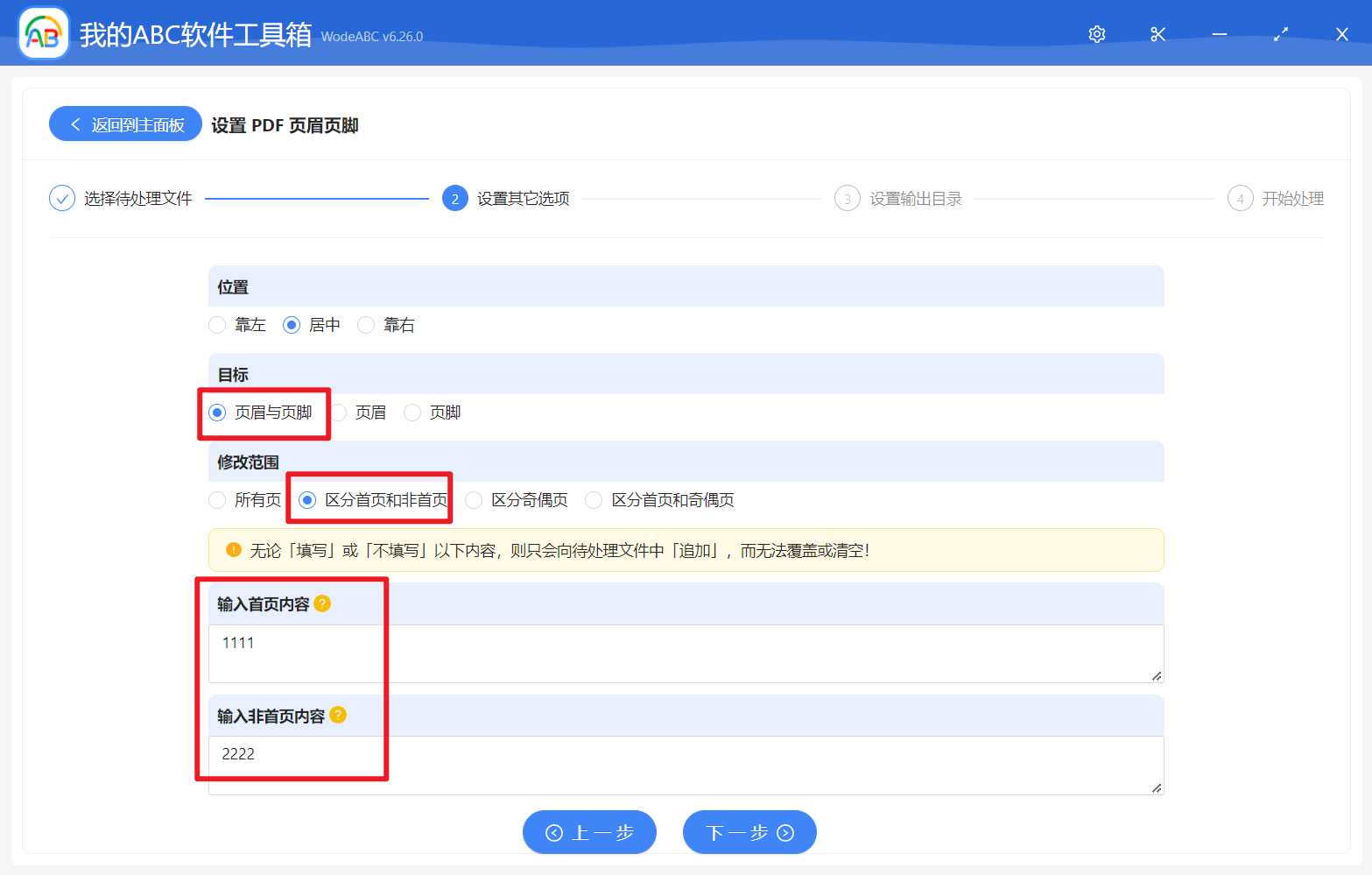Click the WodeABC v6.26.0 version text

click(372, 37)
